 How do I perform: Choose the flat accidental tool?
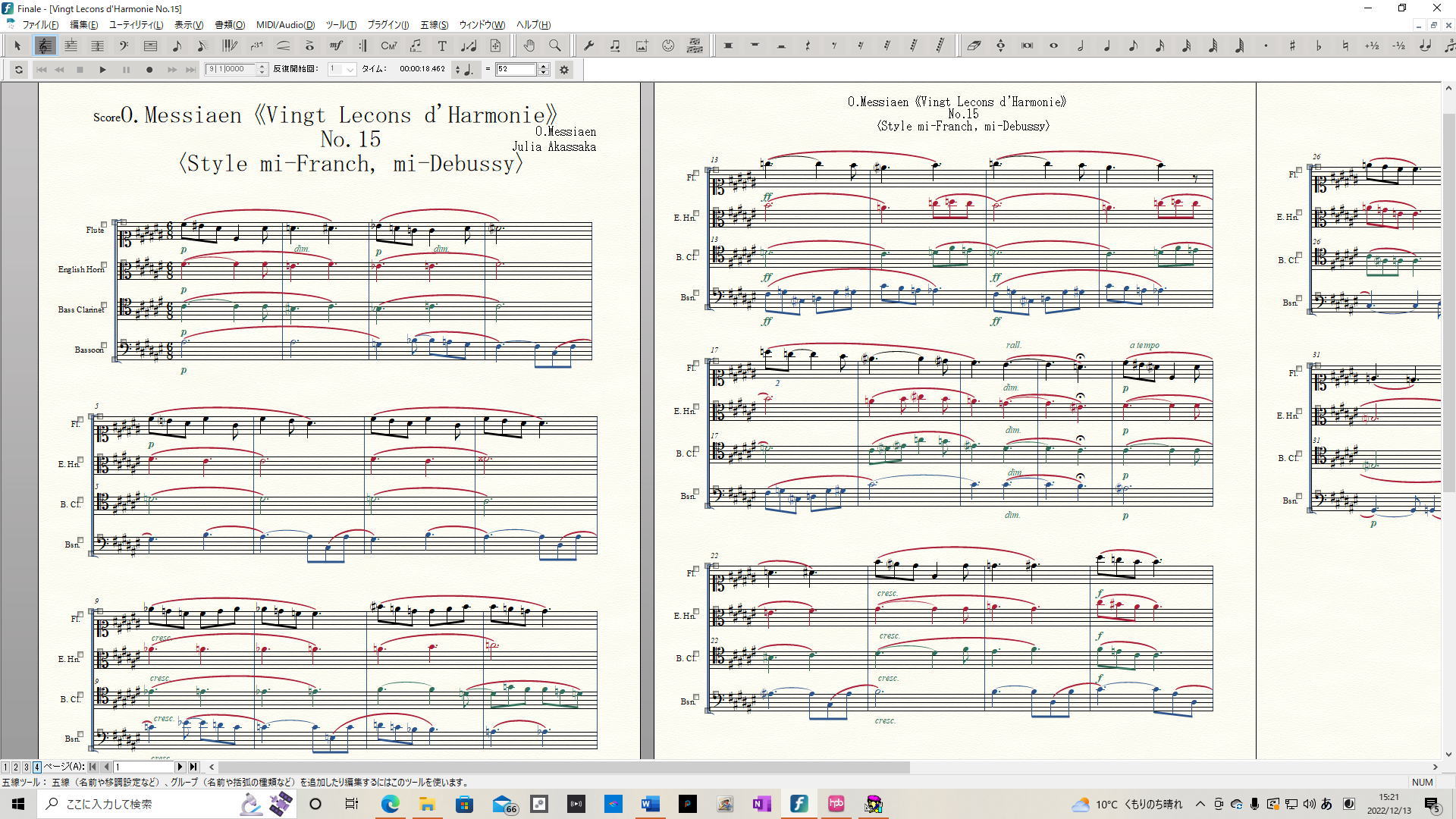tap(1319, 45)
